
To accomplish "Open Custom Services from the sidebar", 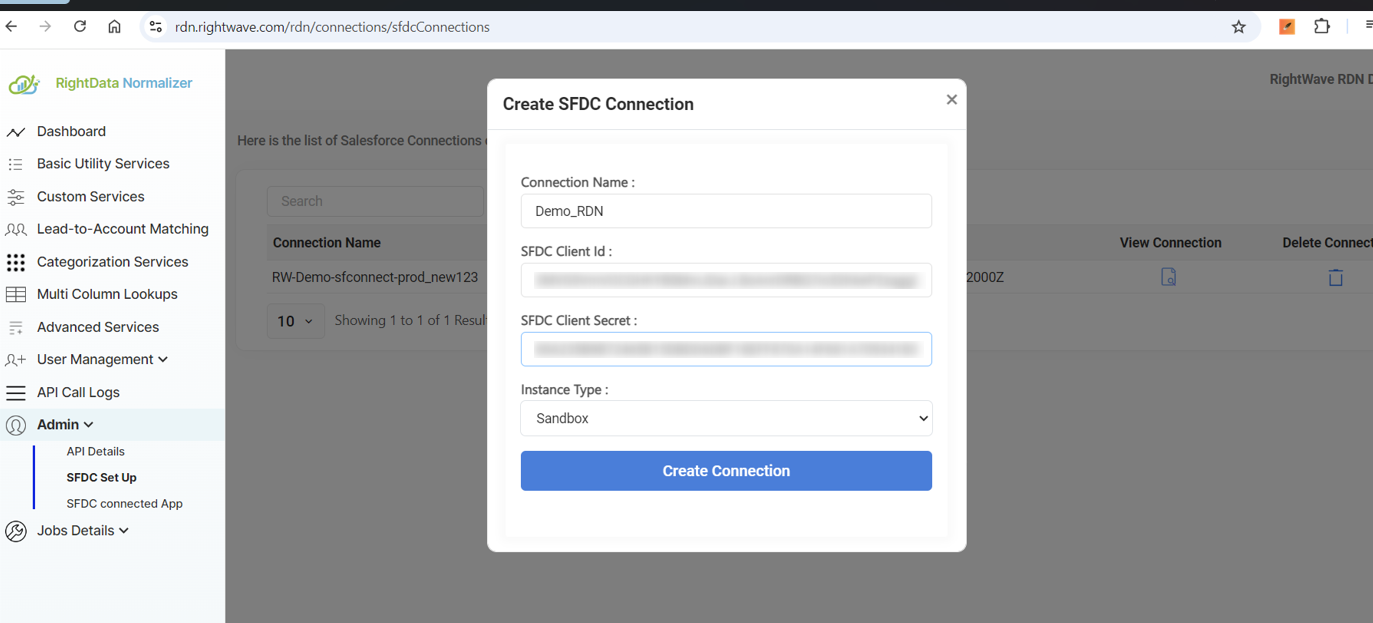I will click(x=91, y=197).
